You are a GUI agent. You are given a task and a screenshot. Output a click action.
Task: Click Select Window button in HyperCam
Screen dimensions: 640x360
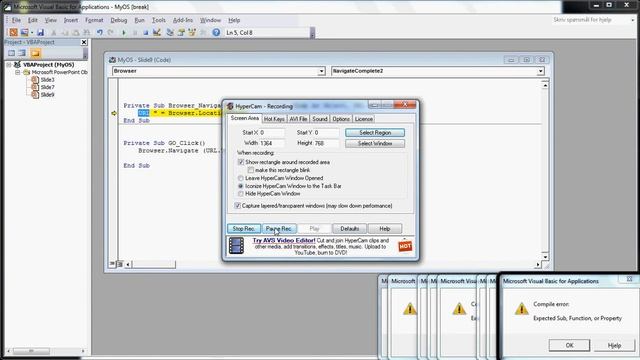pos(375,144)
